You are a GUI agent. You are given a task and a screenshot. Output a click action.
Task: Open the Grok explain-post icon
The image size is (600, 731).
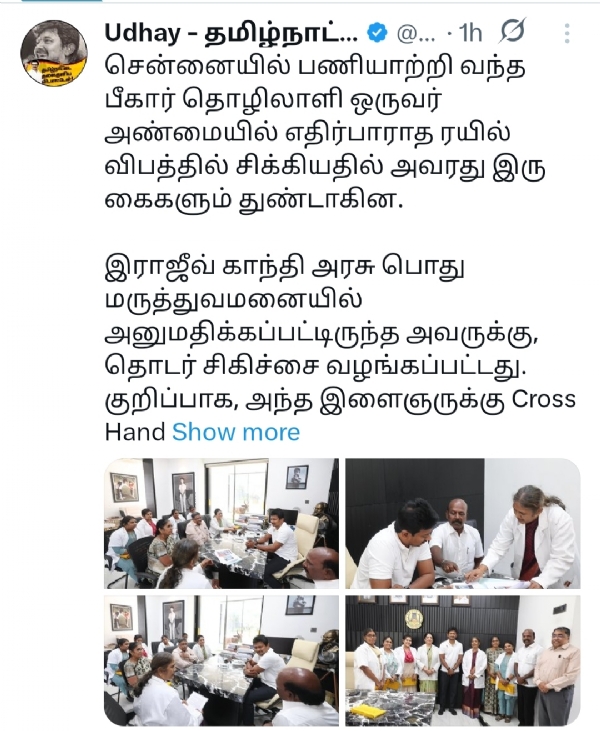click(511, 32)
